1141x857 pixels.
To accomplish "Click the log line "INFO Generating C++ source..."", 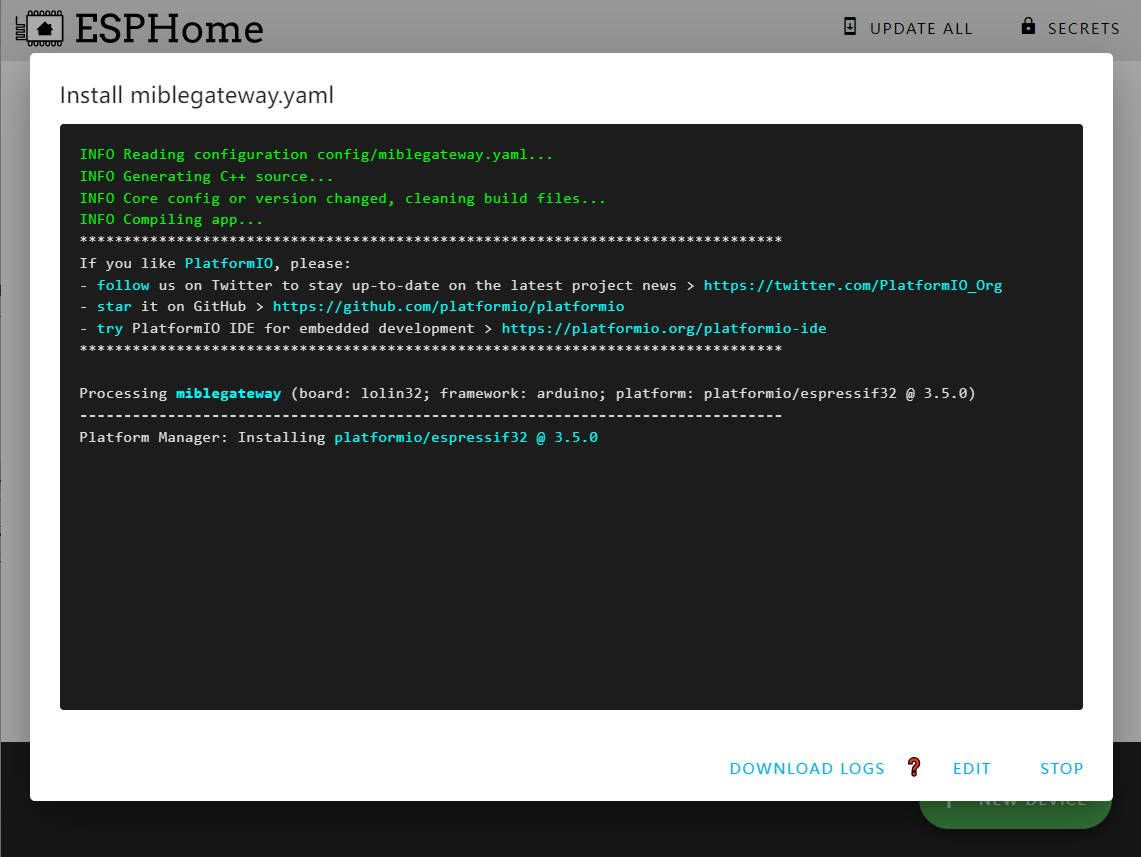I will click(206, 176).
